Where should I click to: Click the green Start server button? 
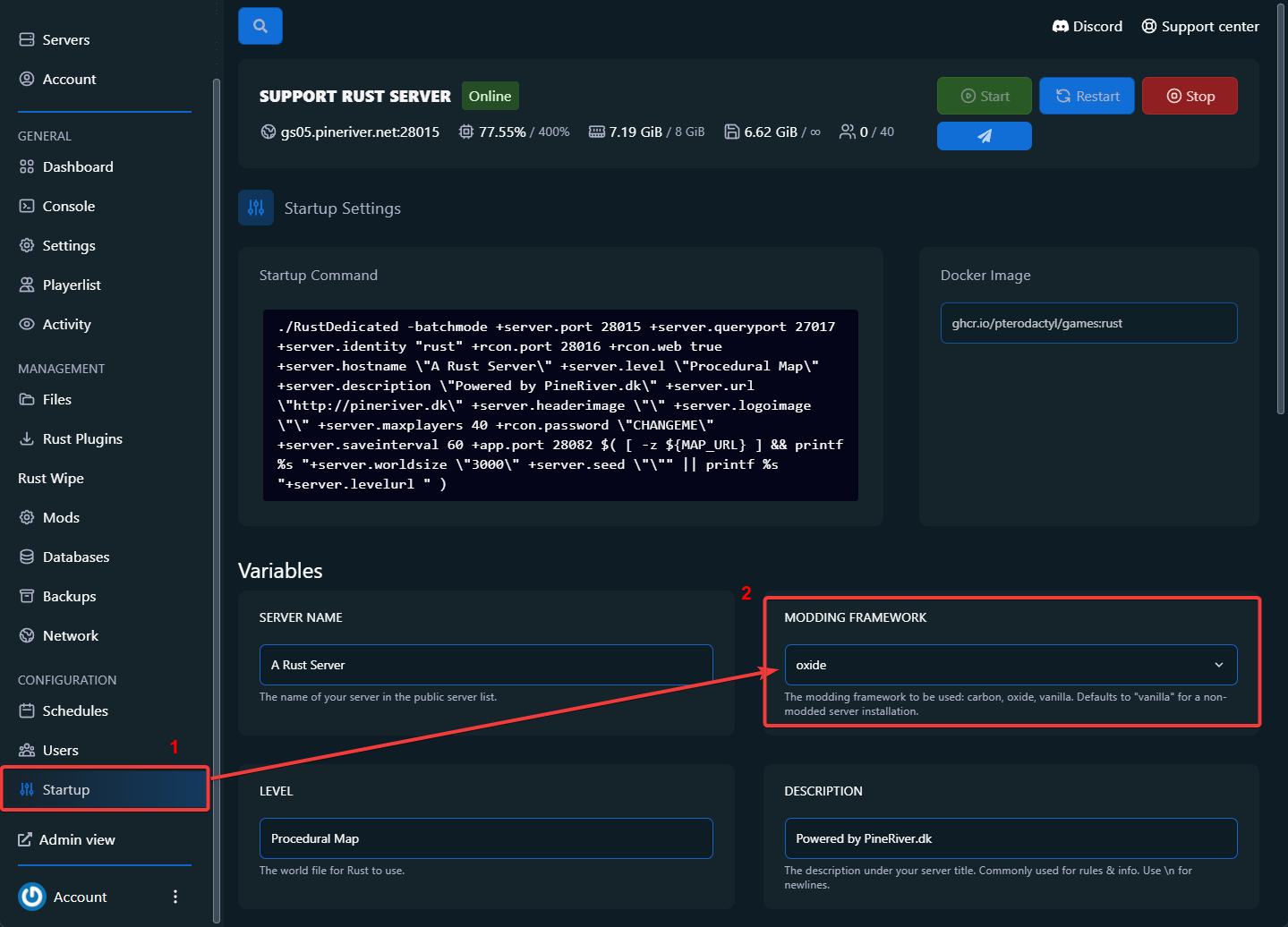pos(985,96)
